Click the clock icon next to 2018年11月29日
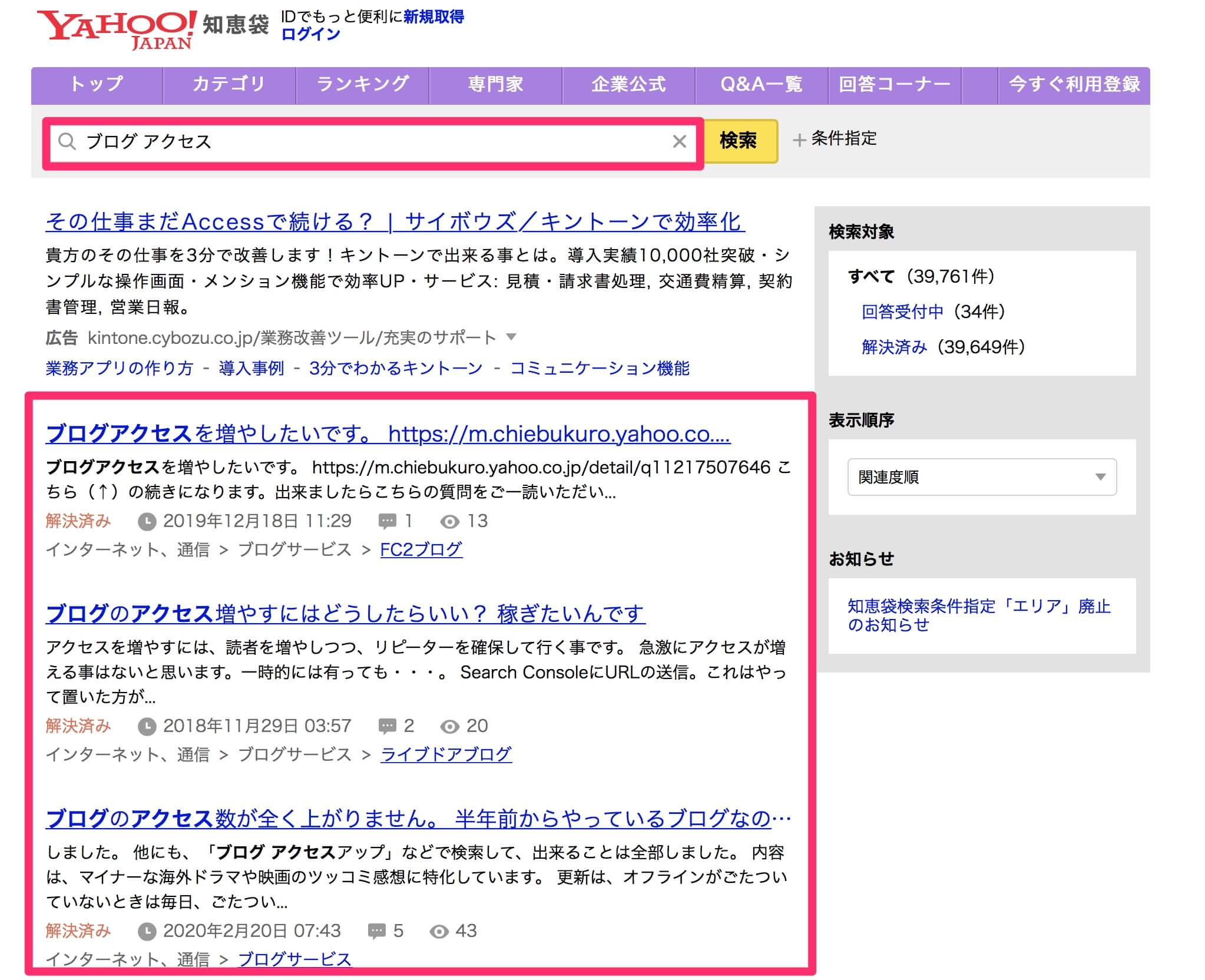This screenshot has height=980, width=1205. coord(147,726)
